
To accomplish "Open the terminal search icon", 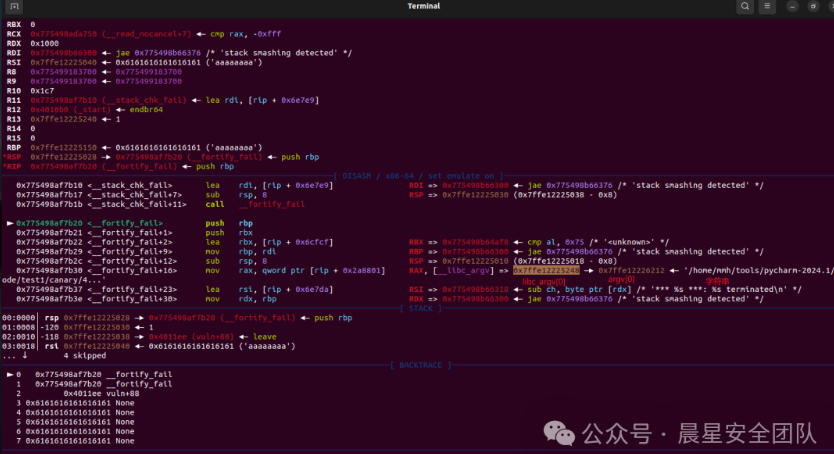I will [745, 7].
